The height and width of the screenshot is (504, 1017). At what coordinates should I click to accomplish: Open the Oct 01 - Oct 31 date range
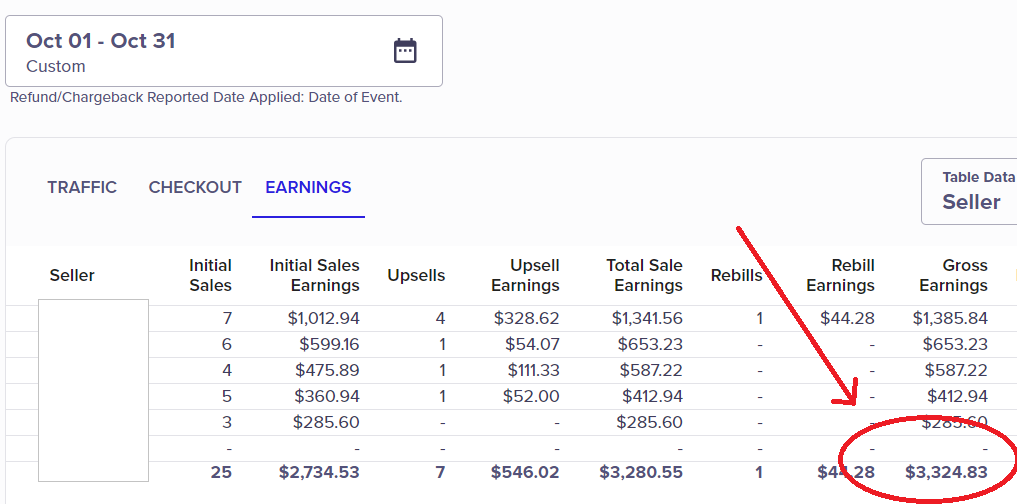coord(100,41)
